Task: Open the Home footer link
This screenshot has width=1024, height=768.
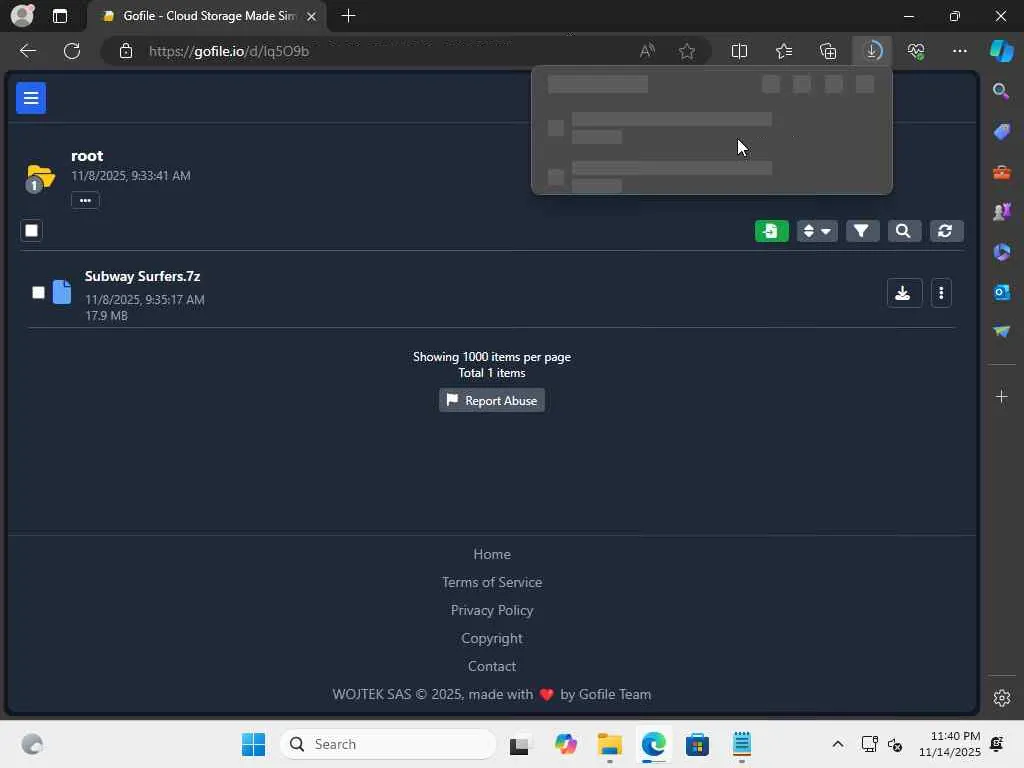Action: pyautogui.click(x=492, y=554)
